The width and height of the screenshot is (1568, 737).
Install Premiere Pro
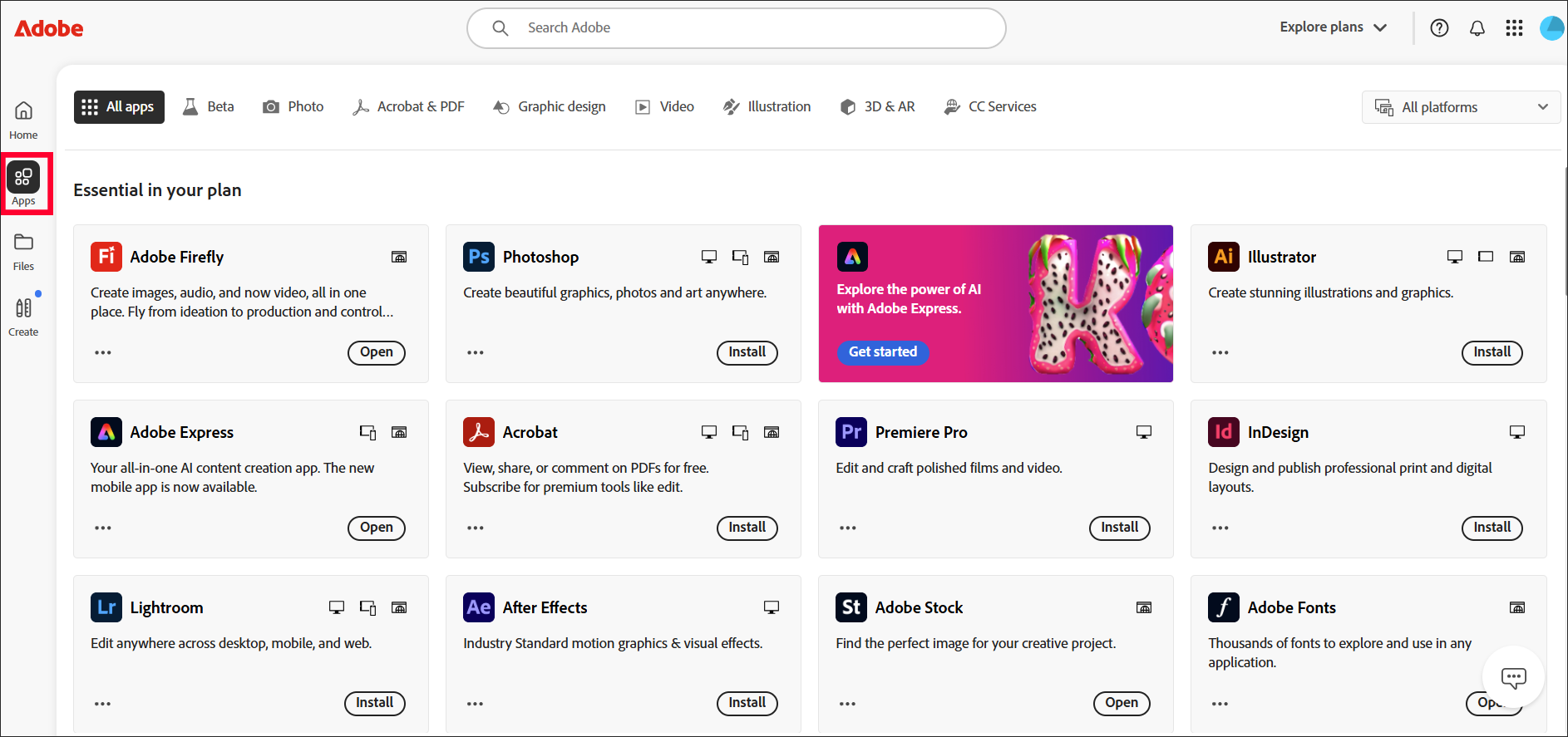(1120, 528)
